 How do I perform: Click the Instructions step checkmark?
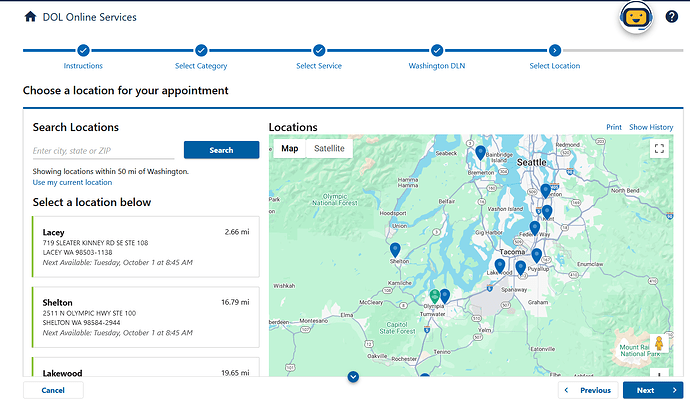point(83,51)
